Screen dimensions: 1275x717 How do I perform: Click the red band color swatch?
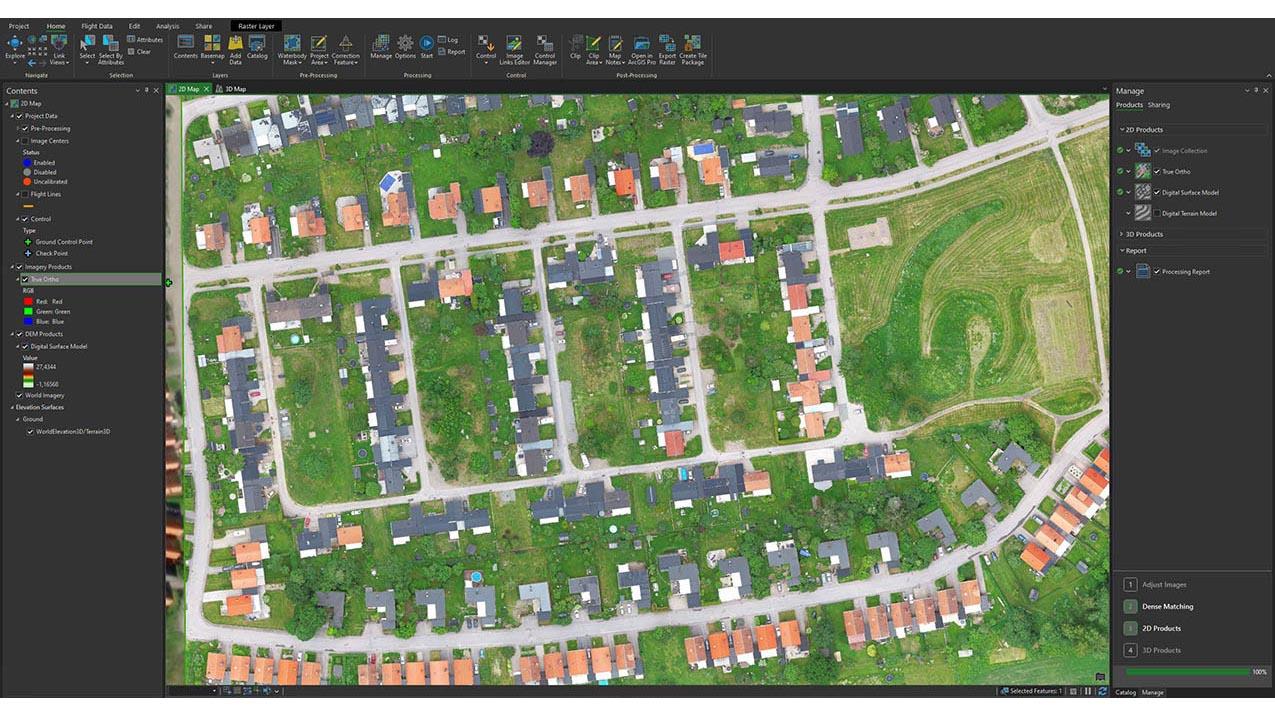coord(27,301)
